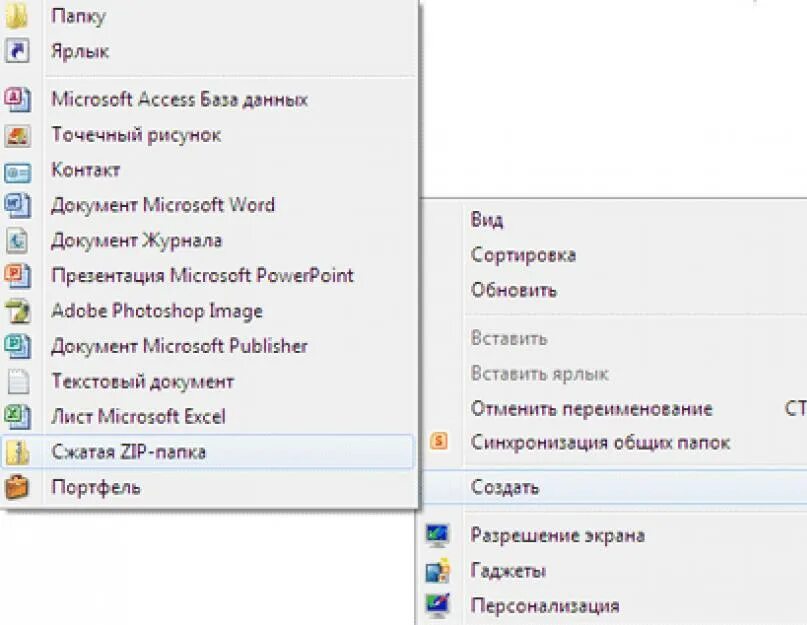Click the PowerPoint presentation icon
Screen dimensions: 807x625
pos(17,276)
